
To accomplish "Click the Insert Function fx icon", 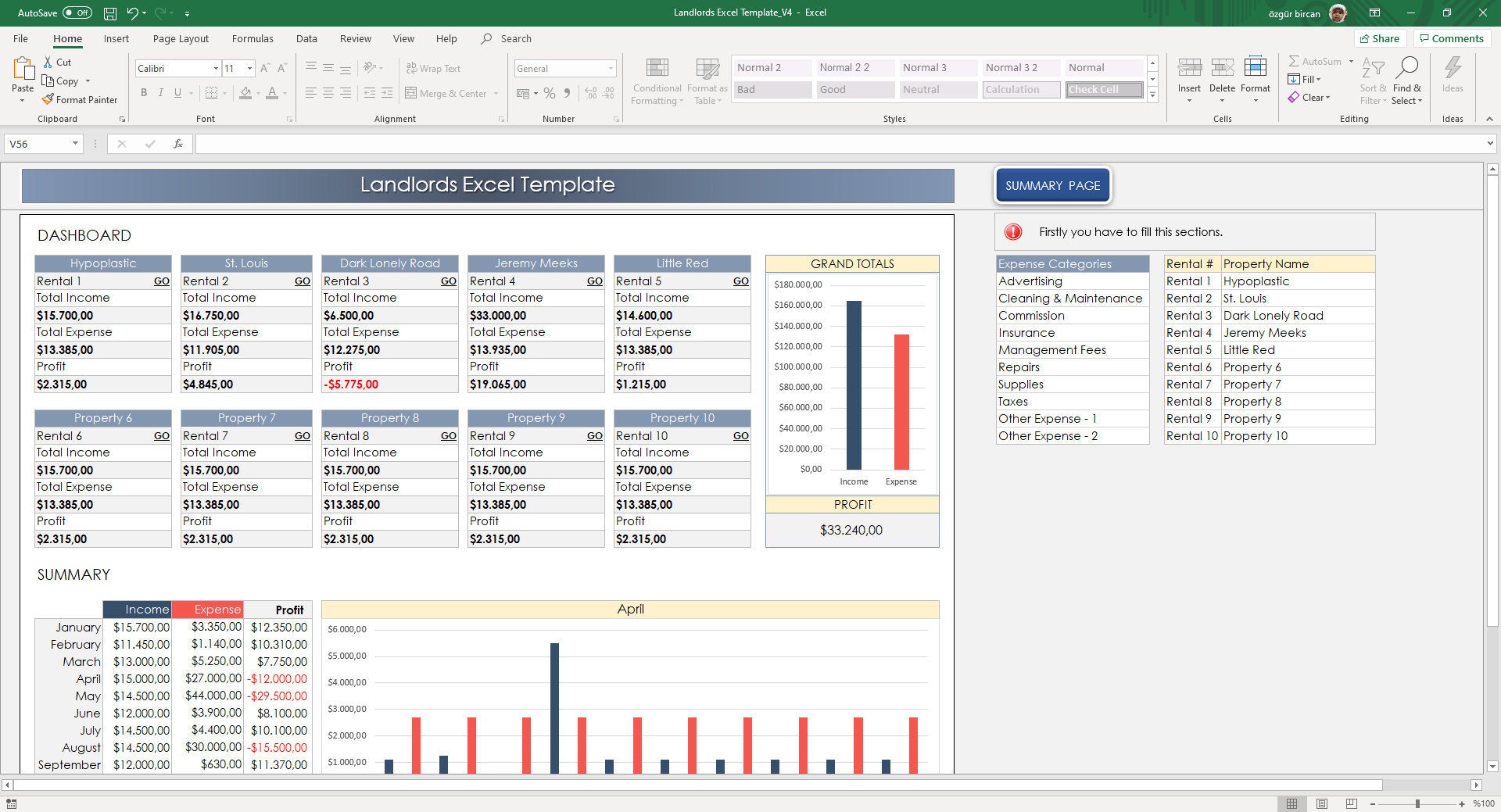I will [x=178, y=144].
